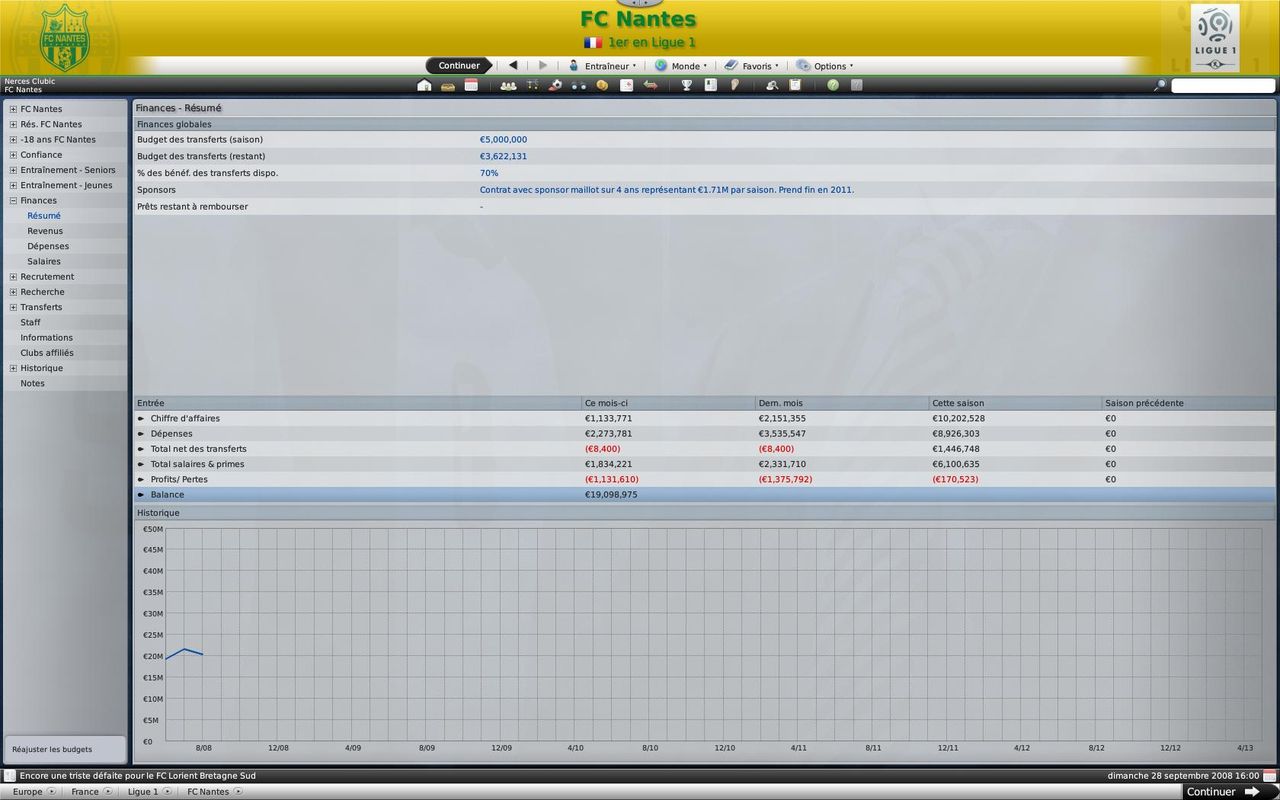
Task: Expand the Recrutement section in the sidebar
Action: [x=13, y=277]
